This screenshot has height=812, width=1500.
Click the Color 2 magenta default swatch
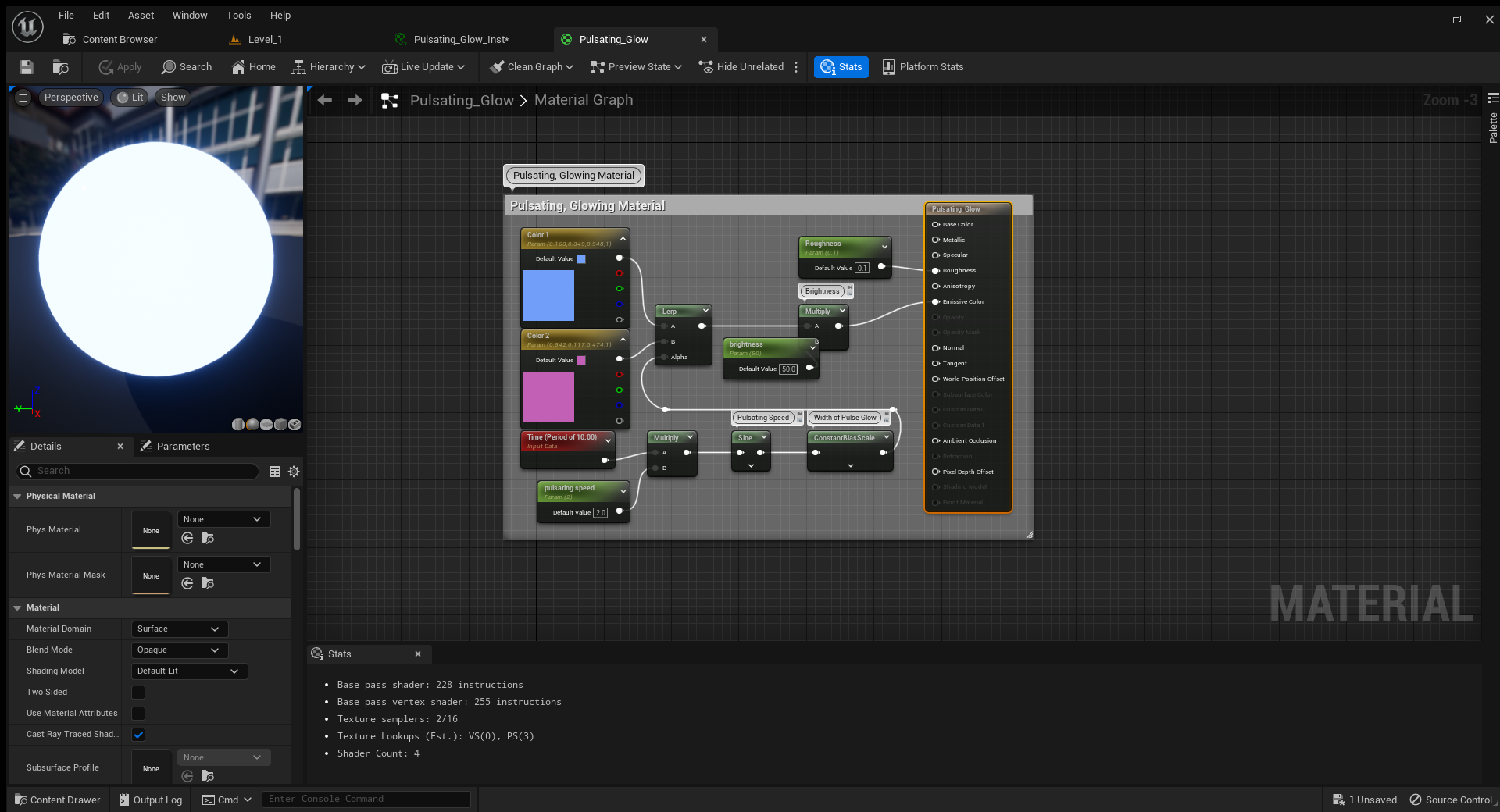click(x=581, y=361)
